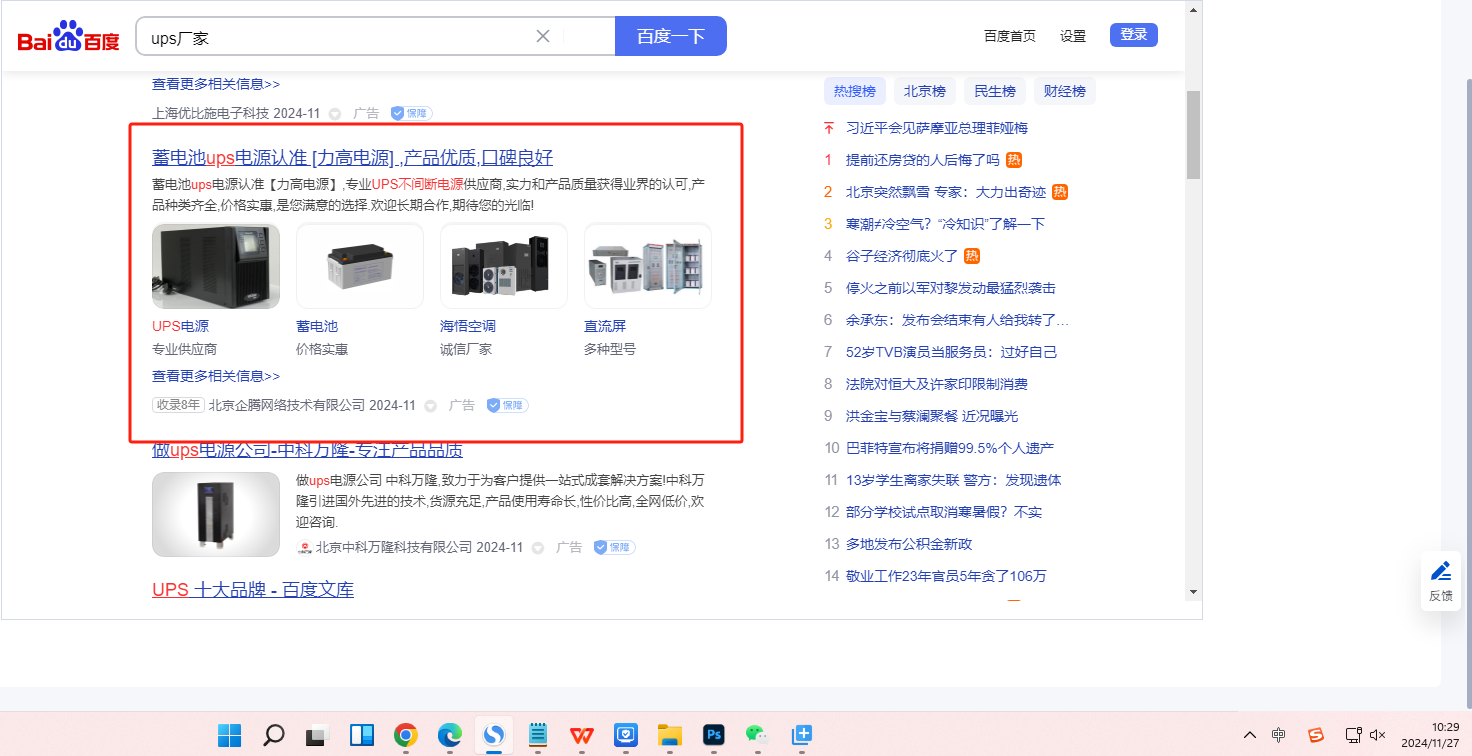The width and height of the screenshot is (1472, 756).
Task: Click the 蓄电池 product thumbnail image
Action: coord(360,266)
